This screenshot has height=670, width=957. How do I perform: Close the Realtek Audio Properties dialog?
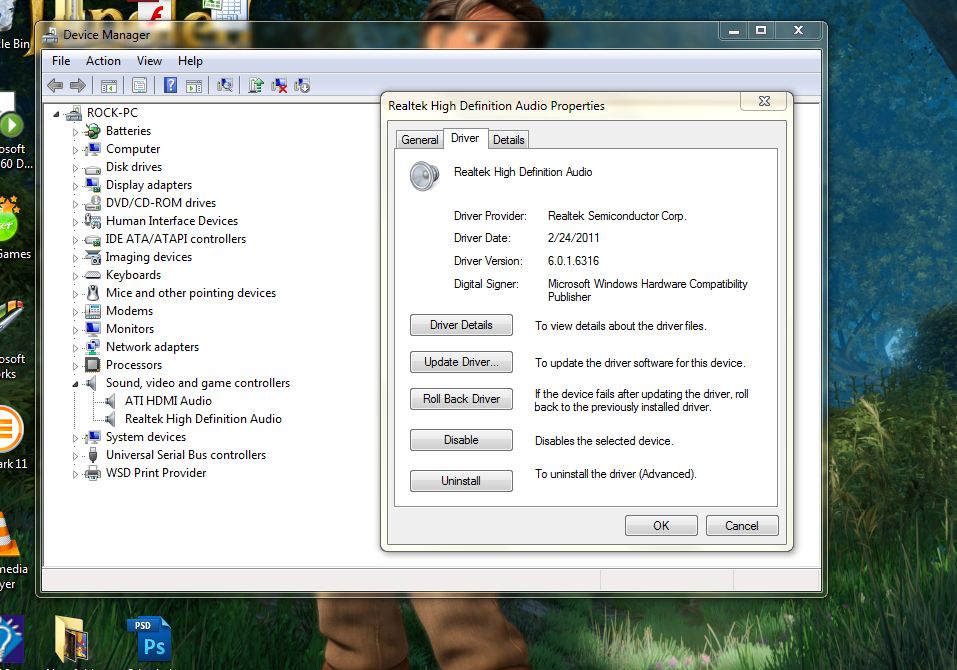[764, 101]
